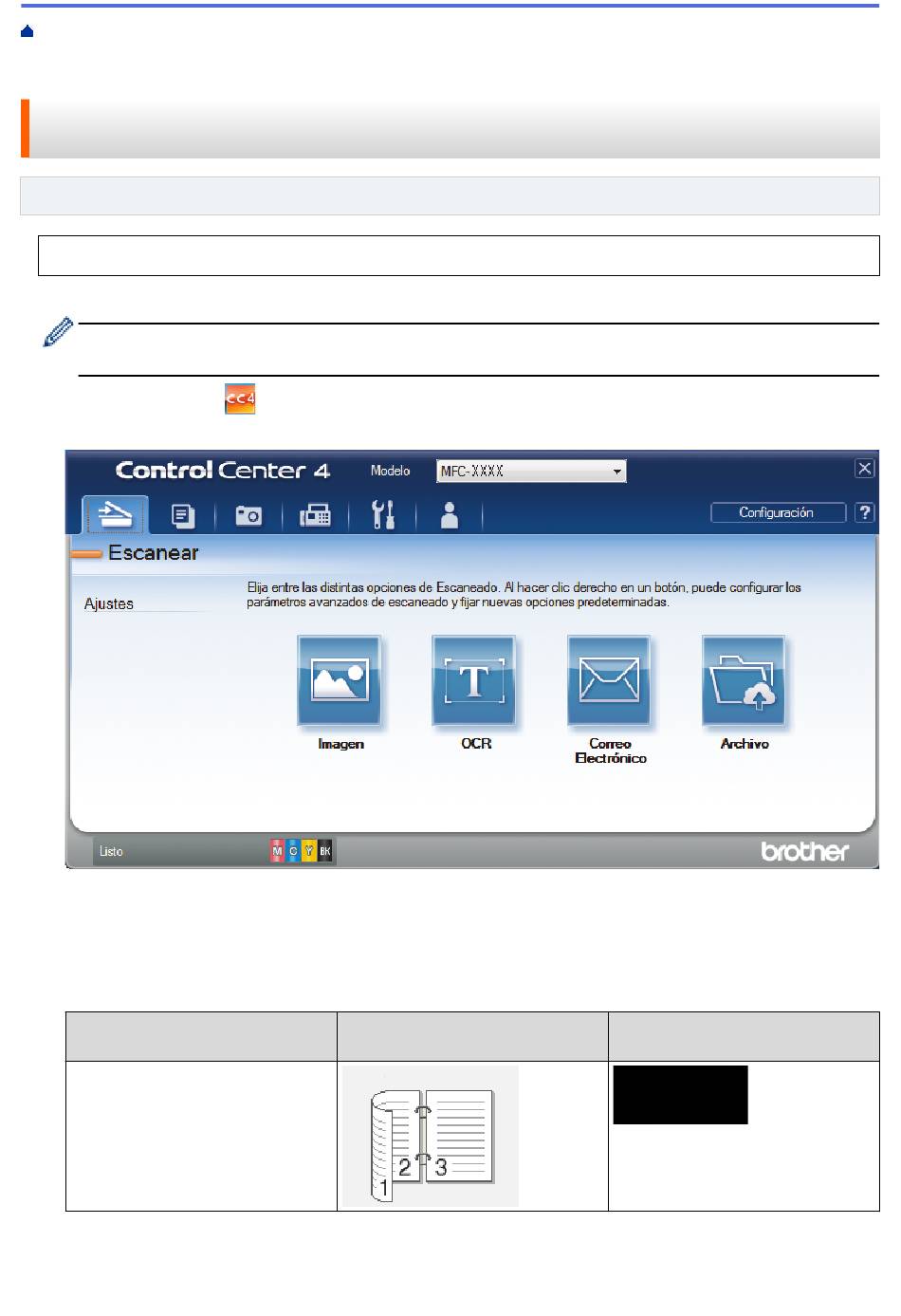Close the ControlCenter 4 window
Viewport: 901px width, 1316px height.
(x=864, y=468)
